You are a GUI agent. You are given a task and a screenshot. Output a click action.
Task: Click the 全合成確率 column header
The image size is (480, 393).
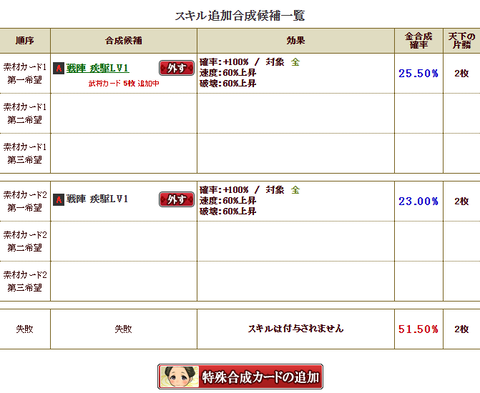[419, 41]
